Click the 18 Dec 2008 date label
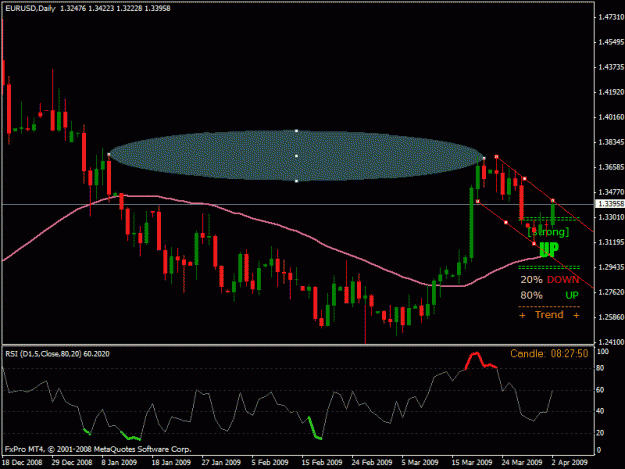The width and height of the screenshot is (625, 469). 22,463
